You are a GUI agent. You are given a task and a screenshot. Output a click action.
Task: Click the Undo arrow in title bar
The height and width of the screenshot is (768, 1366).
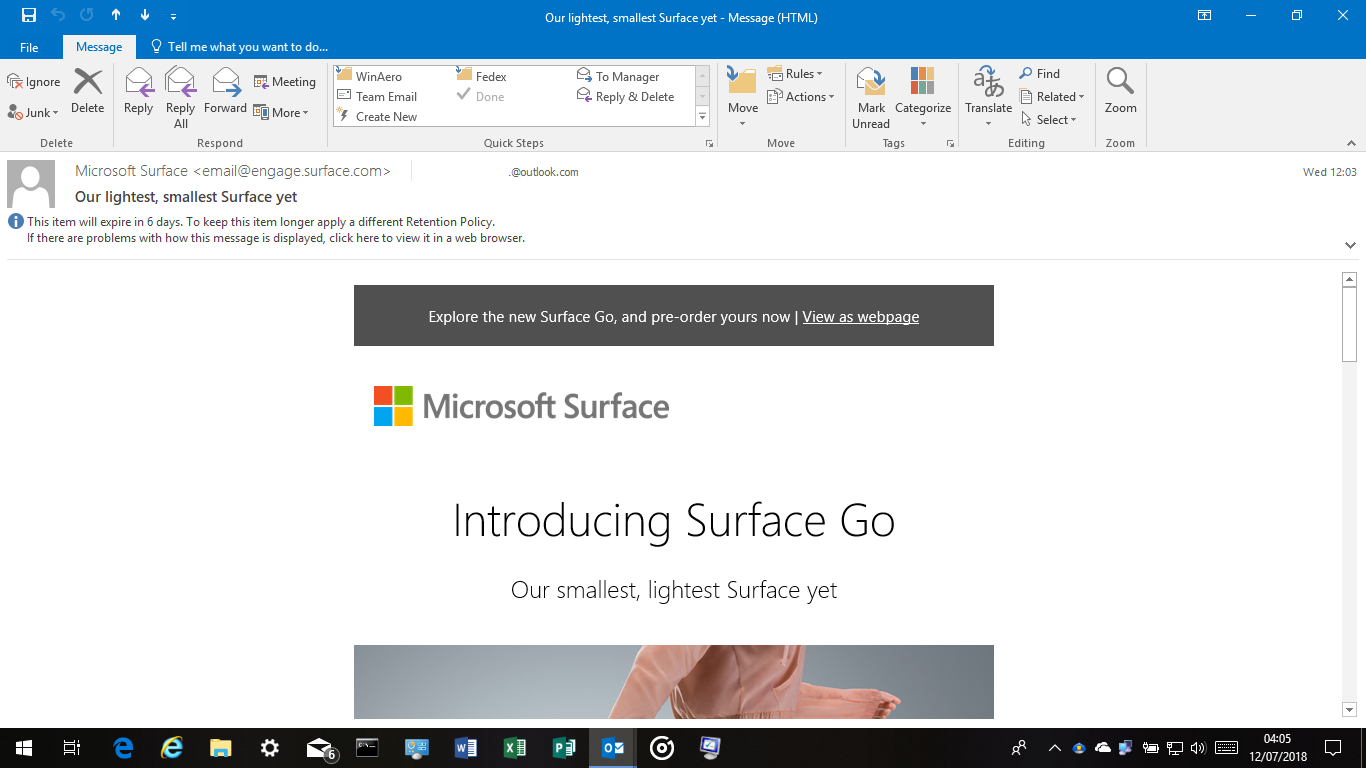tap(58, 15)
